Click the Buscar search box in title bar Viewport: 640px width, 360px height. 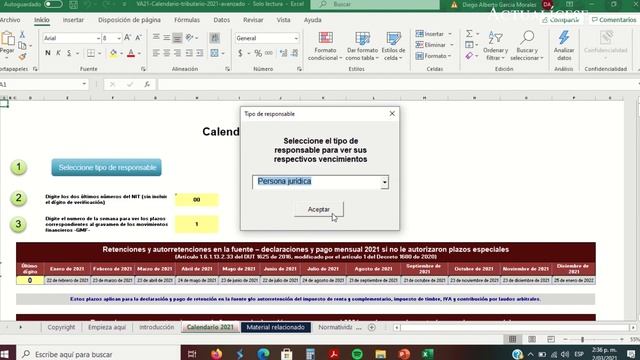[375, 4]
